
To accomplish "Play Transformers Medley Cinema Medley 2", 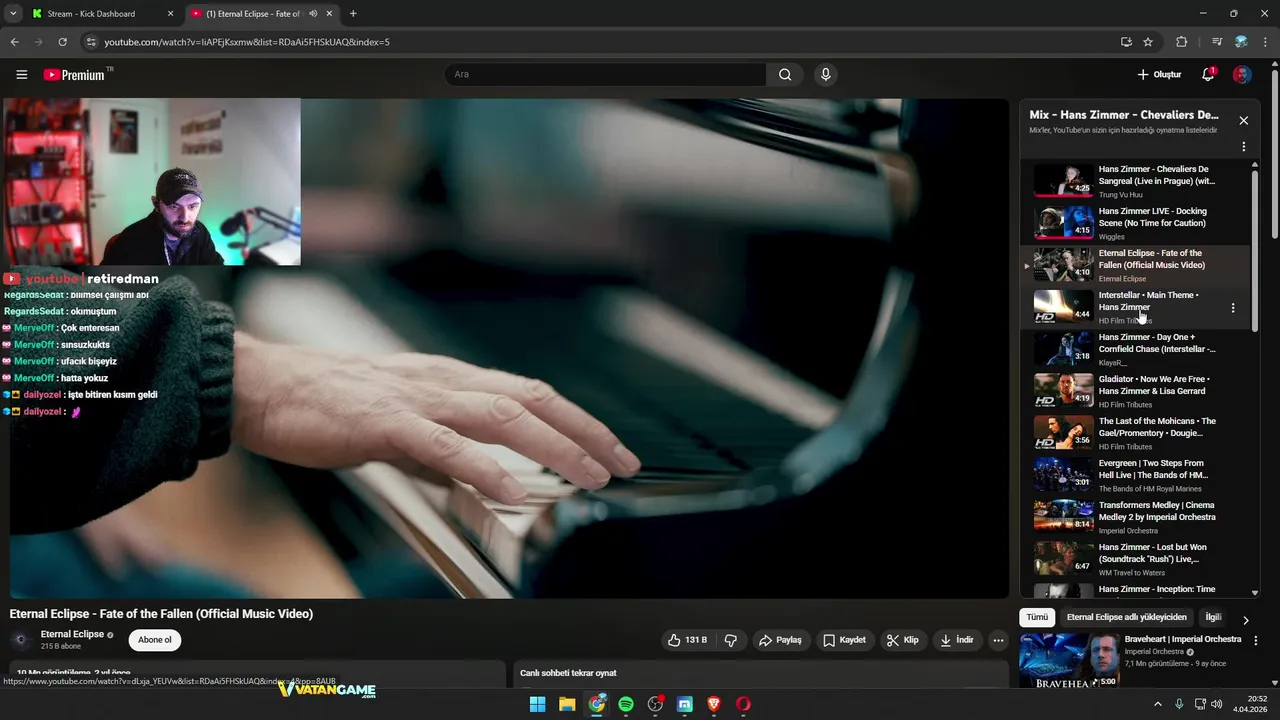I will coord(1135,517).
